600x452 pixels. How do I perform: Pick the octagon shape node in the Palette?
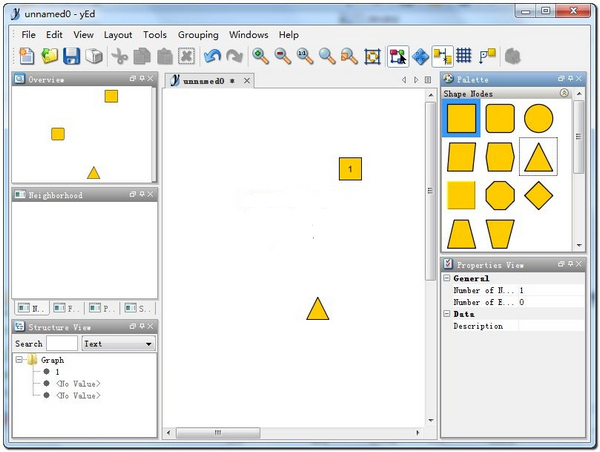click(499, 194)
